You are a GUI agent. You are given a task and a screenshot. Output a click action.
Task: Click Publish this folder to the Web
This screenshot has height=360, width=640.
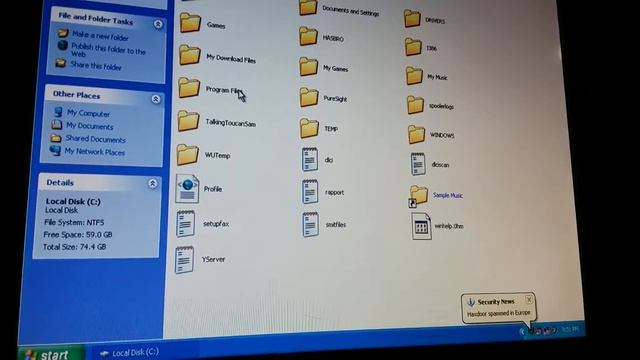point(108,51)
